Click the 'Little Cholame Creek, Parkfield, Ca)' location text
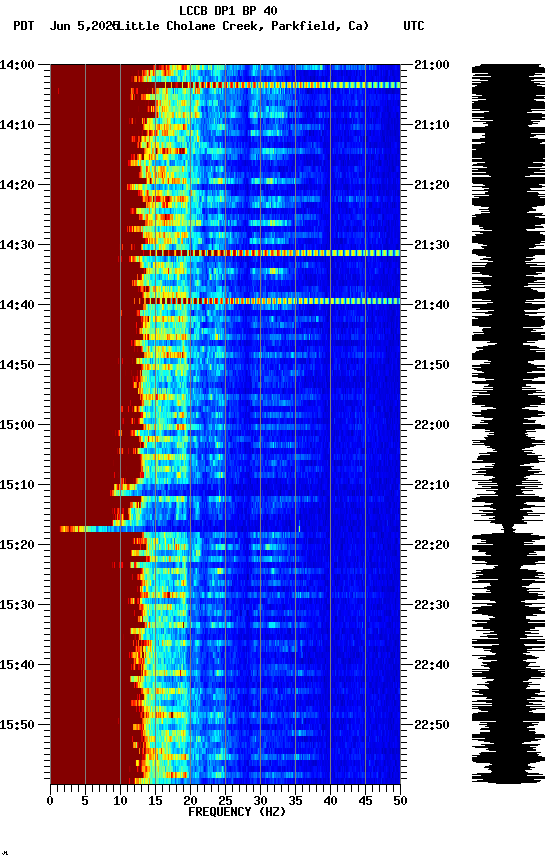The height and width of the screenshot is (864, 552). click(x=243, y=26)
